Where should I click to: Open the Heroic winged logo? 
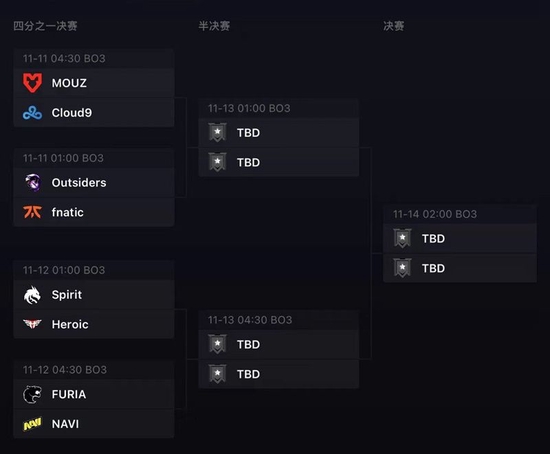32,324
